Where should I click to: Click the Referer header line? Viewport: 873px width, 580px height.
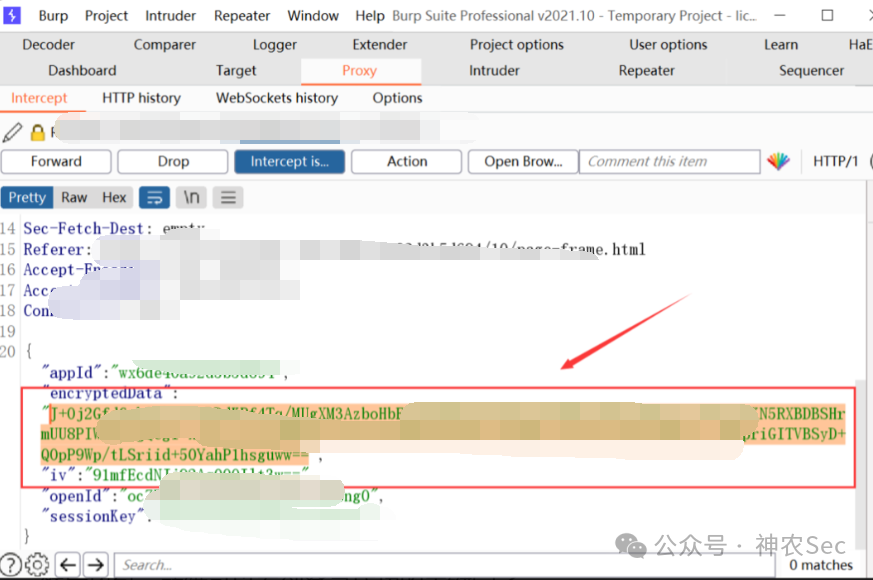334,249
